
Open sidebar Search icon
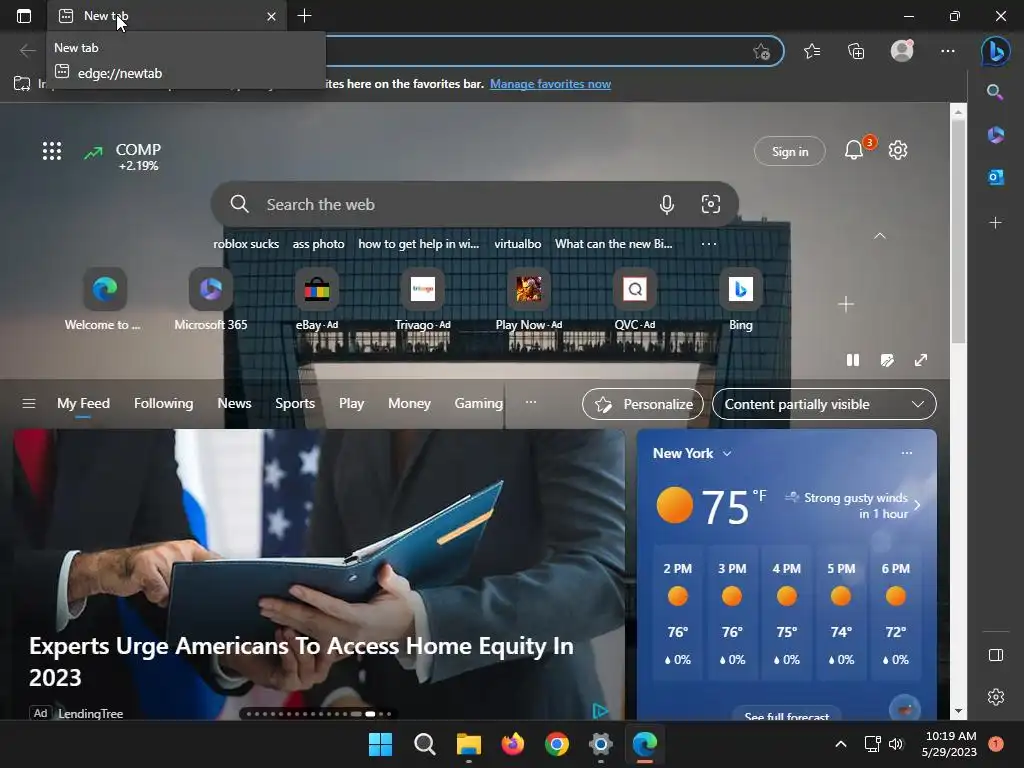tap(995, 92)
